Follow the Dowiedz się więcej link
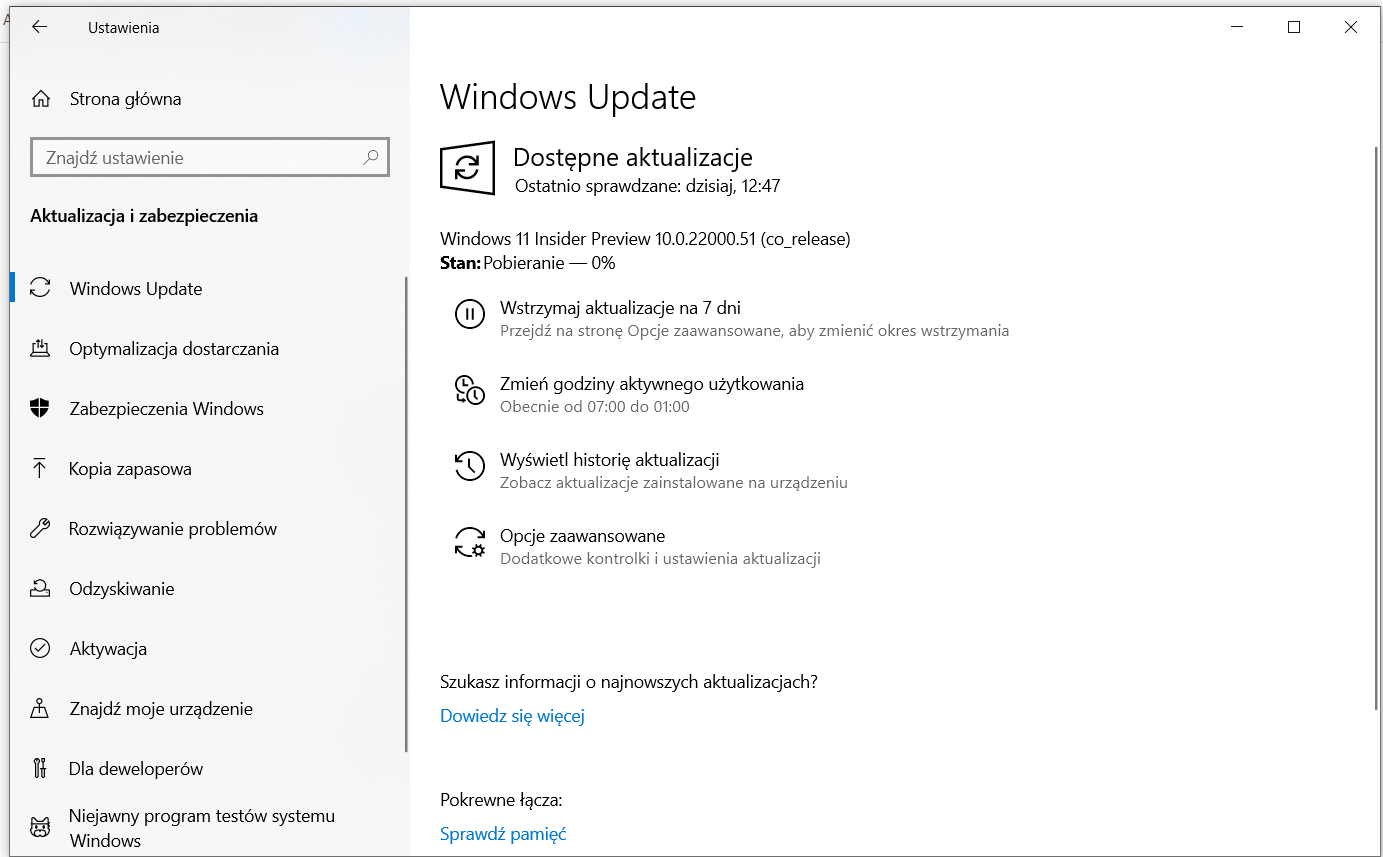Screen dimensions: 1383x857 [512, 716]
